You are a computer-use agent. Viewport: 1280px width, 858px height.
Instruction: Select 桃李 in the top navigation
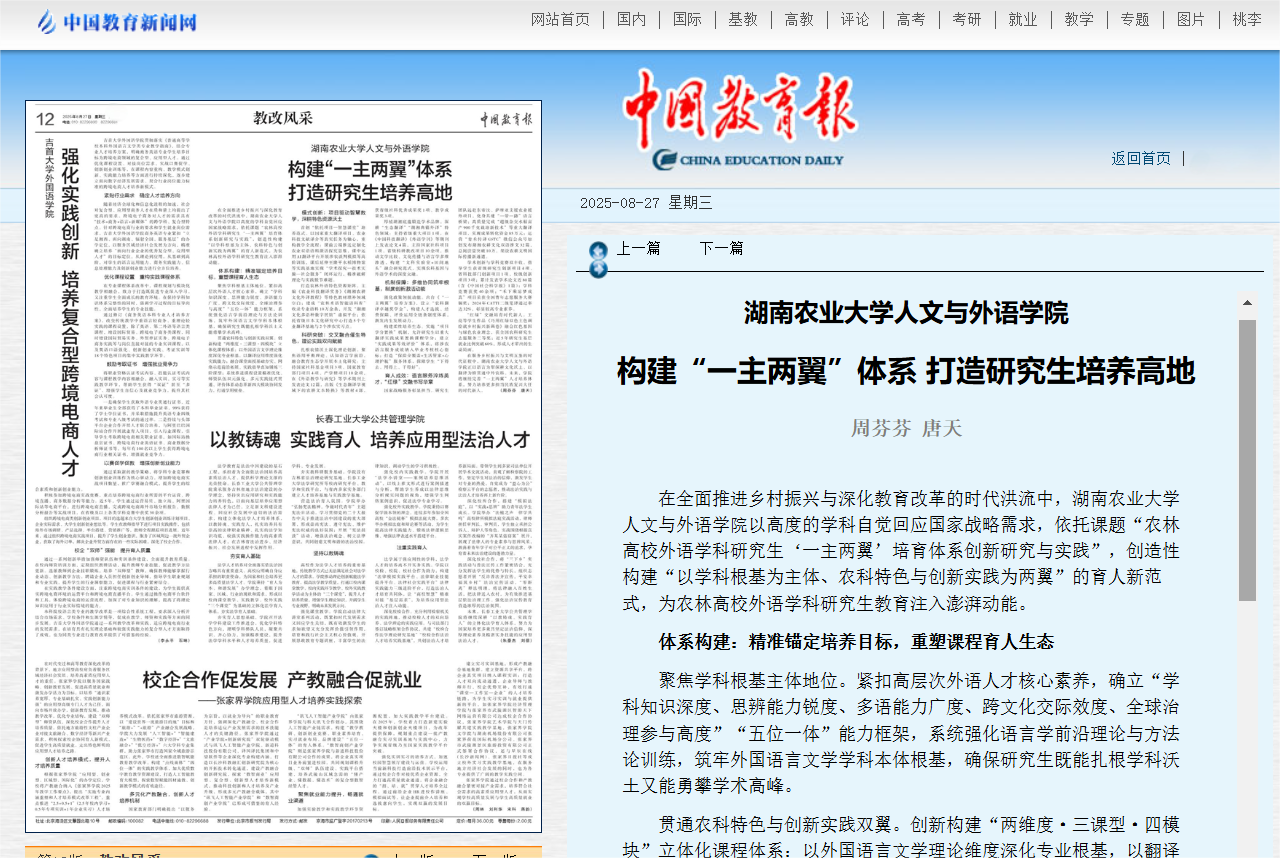[x=1246, y=20]
